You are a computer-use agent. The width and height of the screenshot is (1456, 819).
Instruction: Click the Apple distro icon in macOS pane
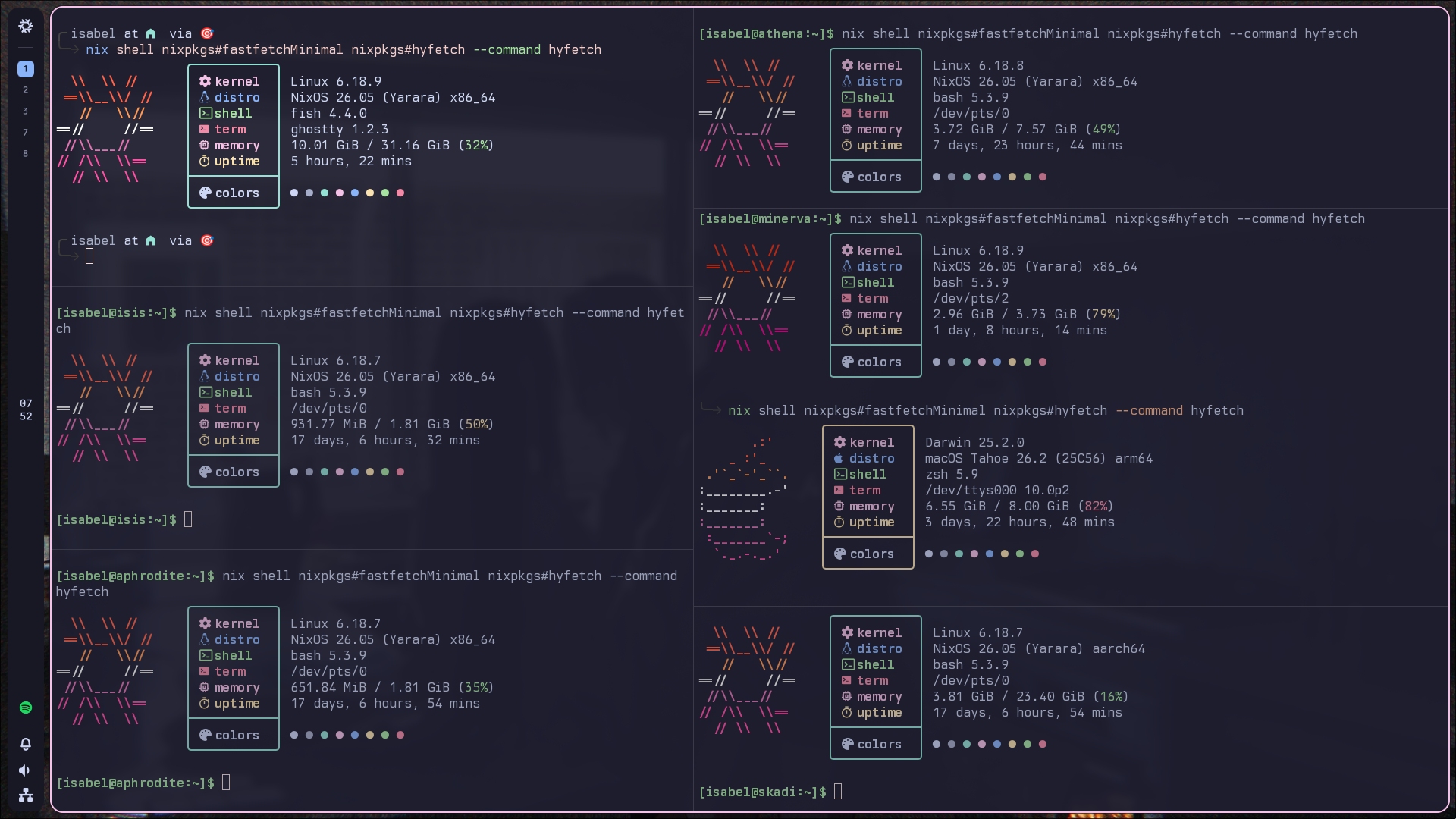[x=839, y=458]
